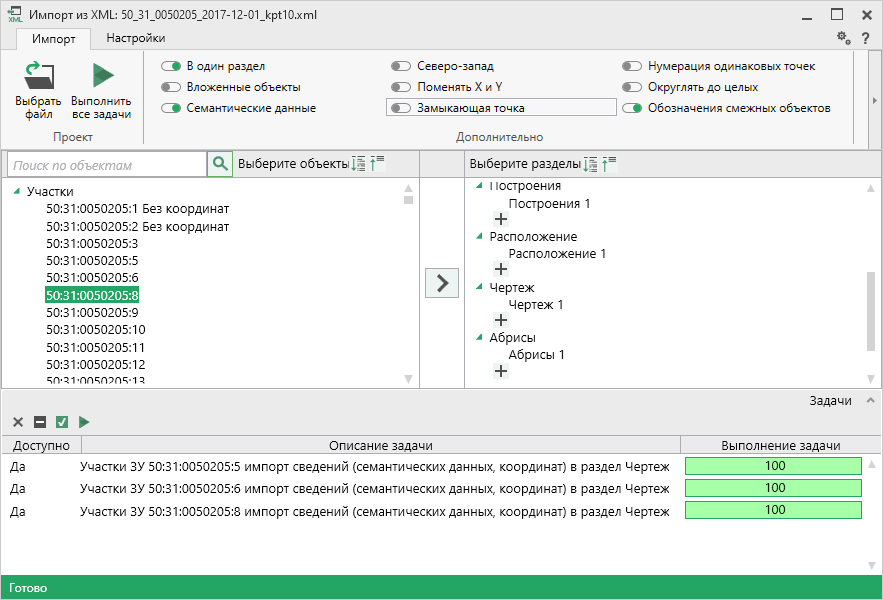Click the green run tasks play icon
The height and width of the screenshot is (600, 883).
point(84,422)
